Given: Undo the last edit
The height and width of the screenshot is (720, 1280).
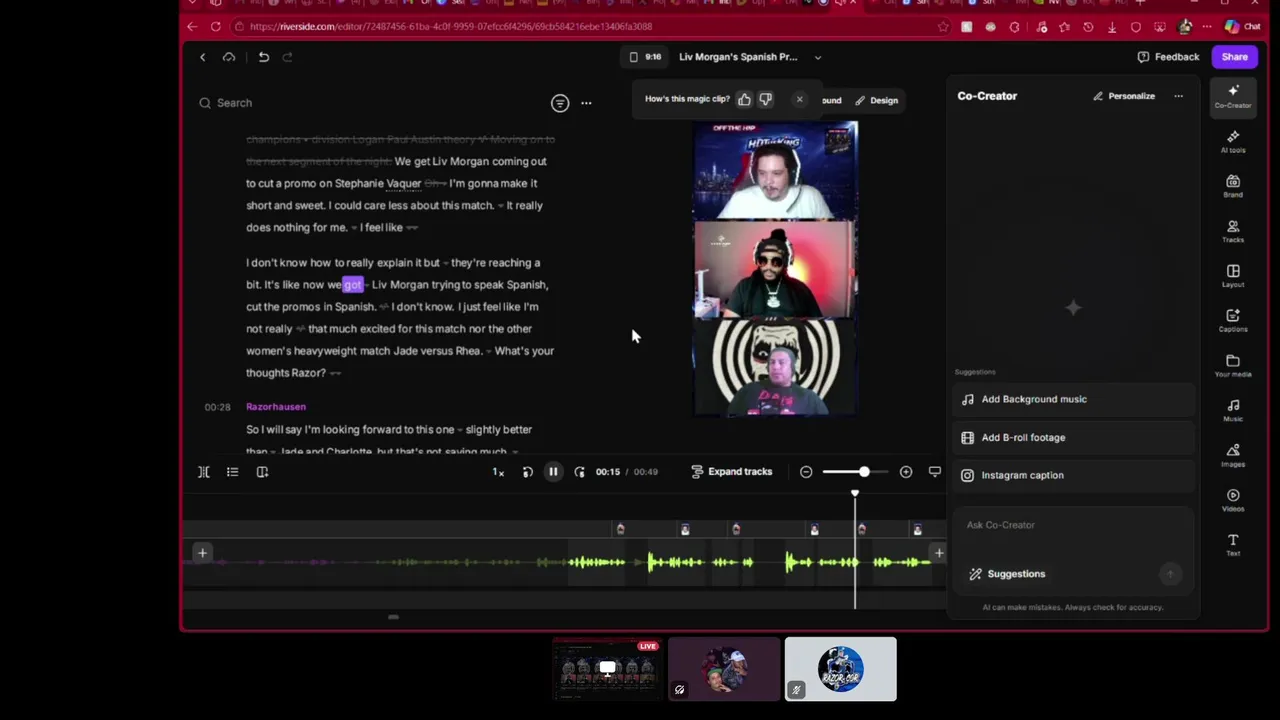Looking at the screenshot, I should pos(263,57).
